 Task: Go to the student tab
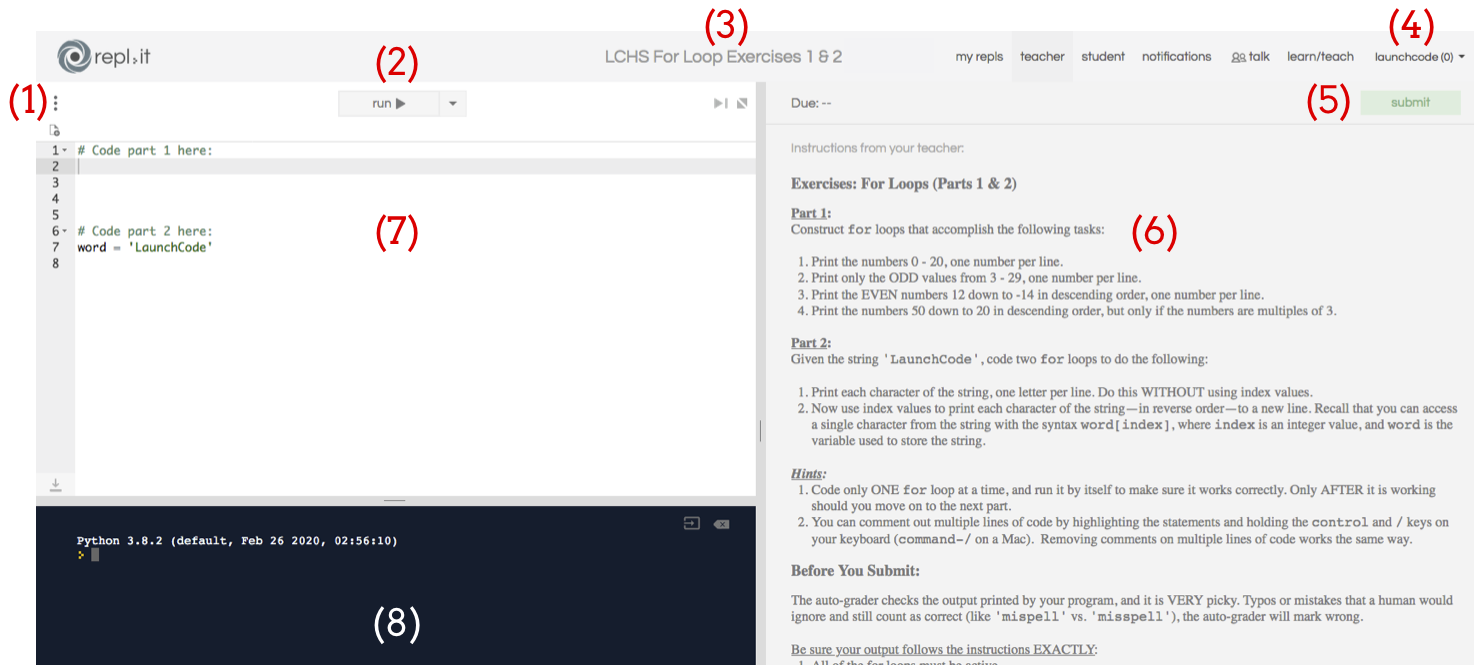[x=1103, y=57]
